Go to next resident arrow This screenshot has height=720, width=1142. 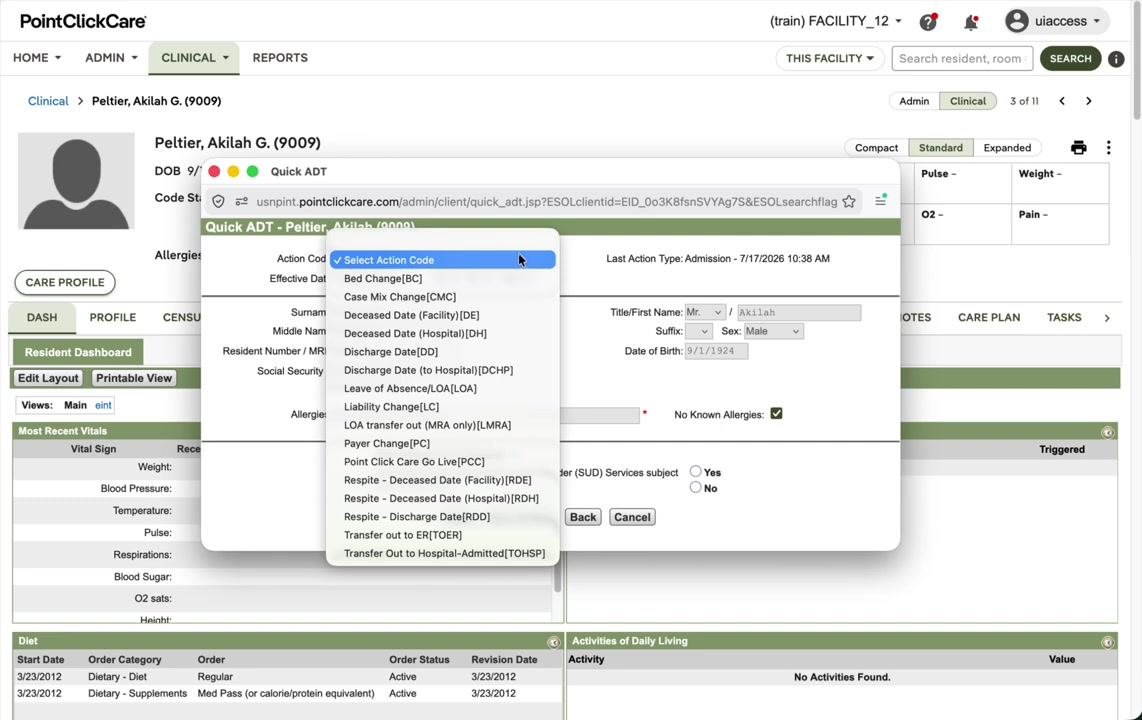[1089, 101]
